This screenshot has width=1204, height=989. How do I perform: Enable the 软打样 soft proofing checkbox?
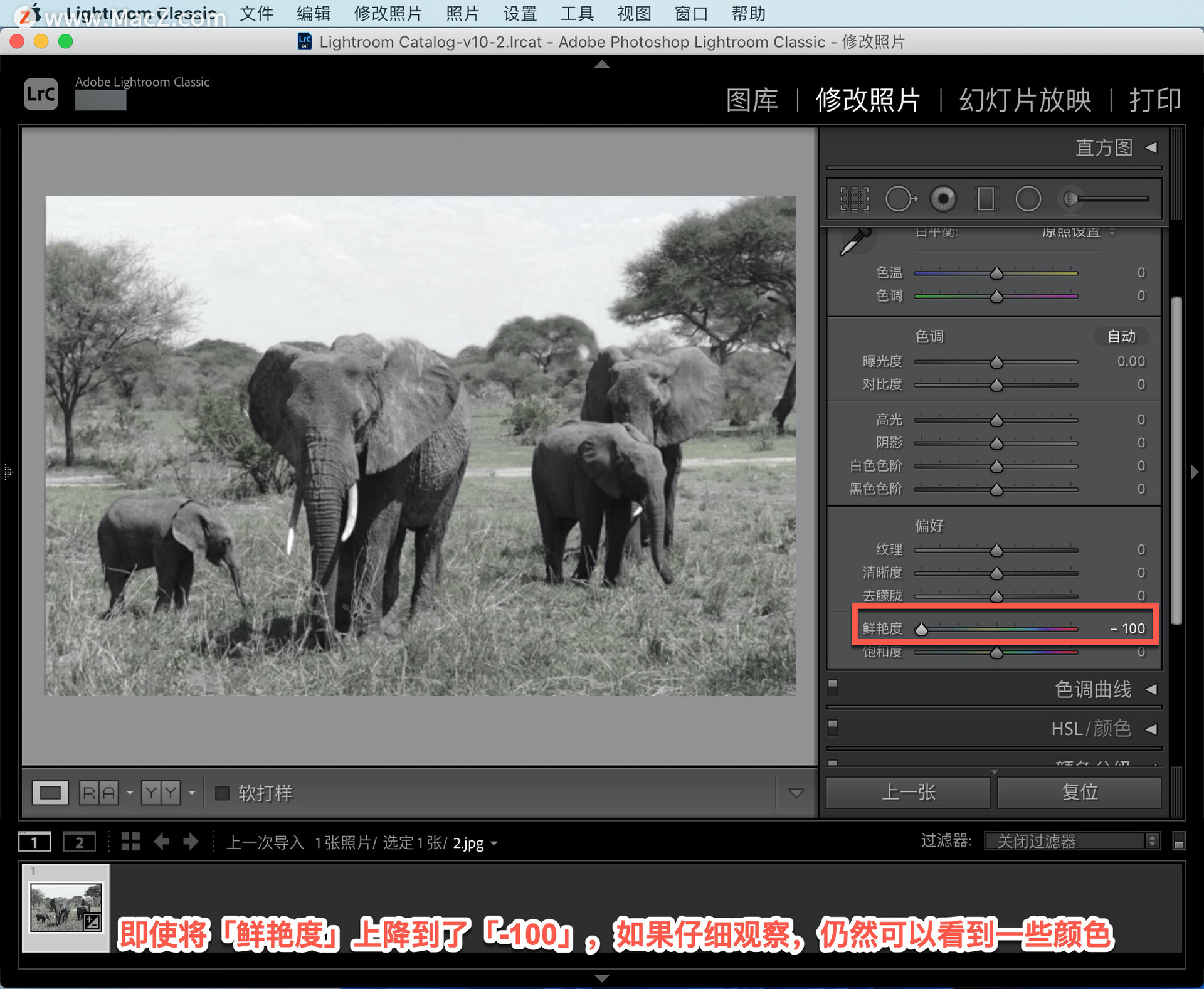(222, 793)
